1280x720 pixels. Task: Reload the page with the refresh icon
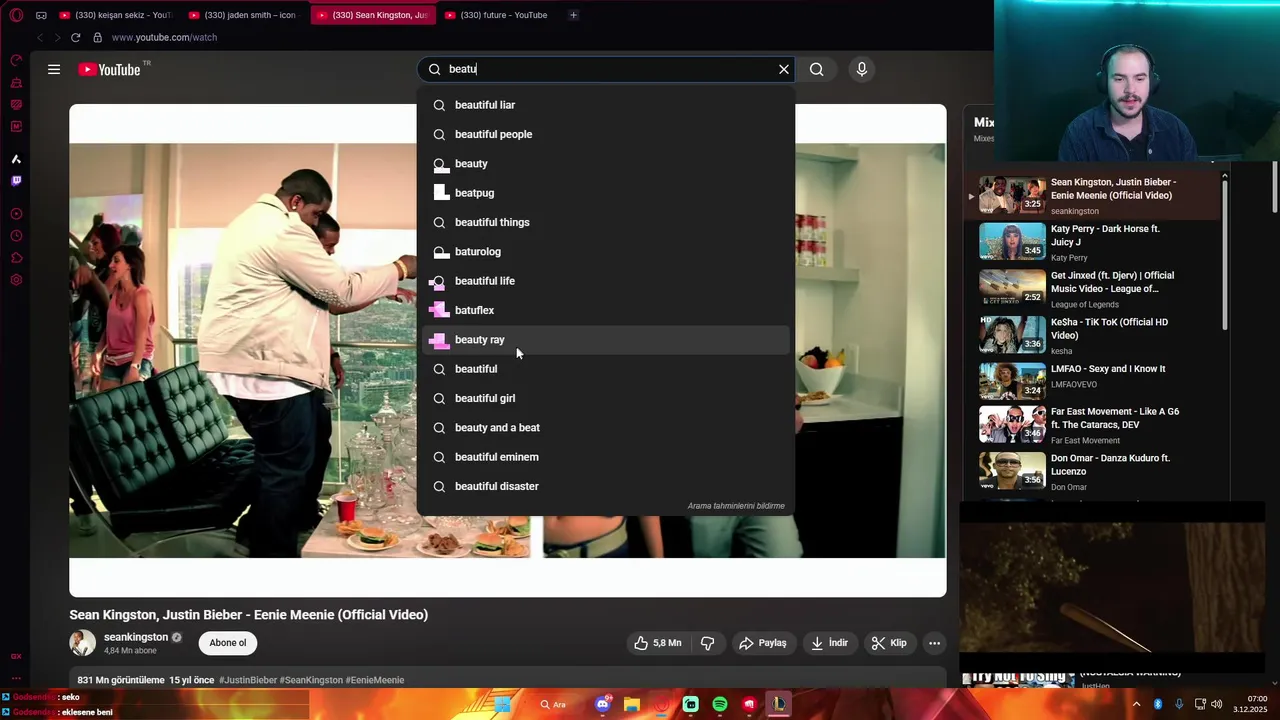[75, 37]
